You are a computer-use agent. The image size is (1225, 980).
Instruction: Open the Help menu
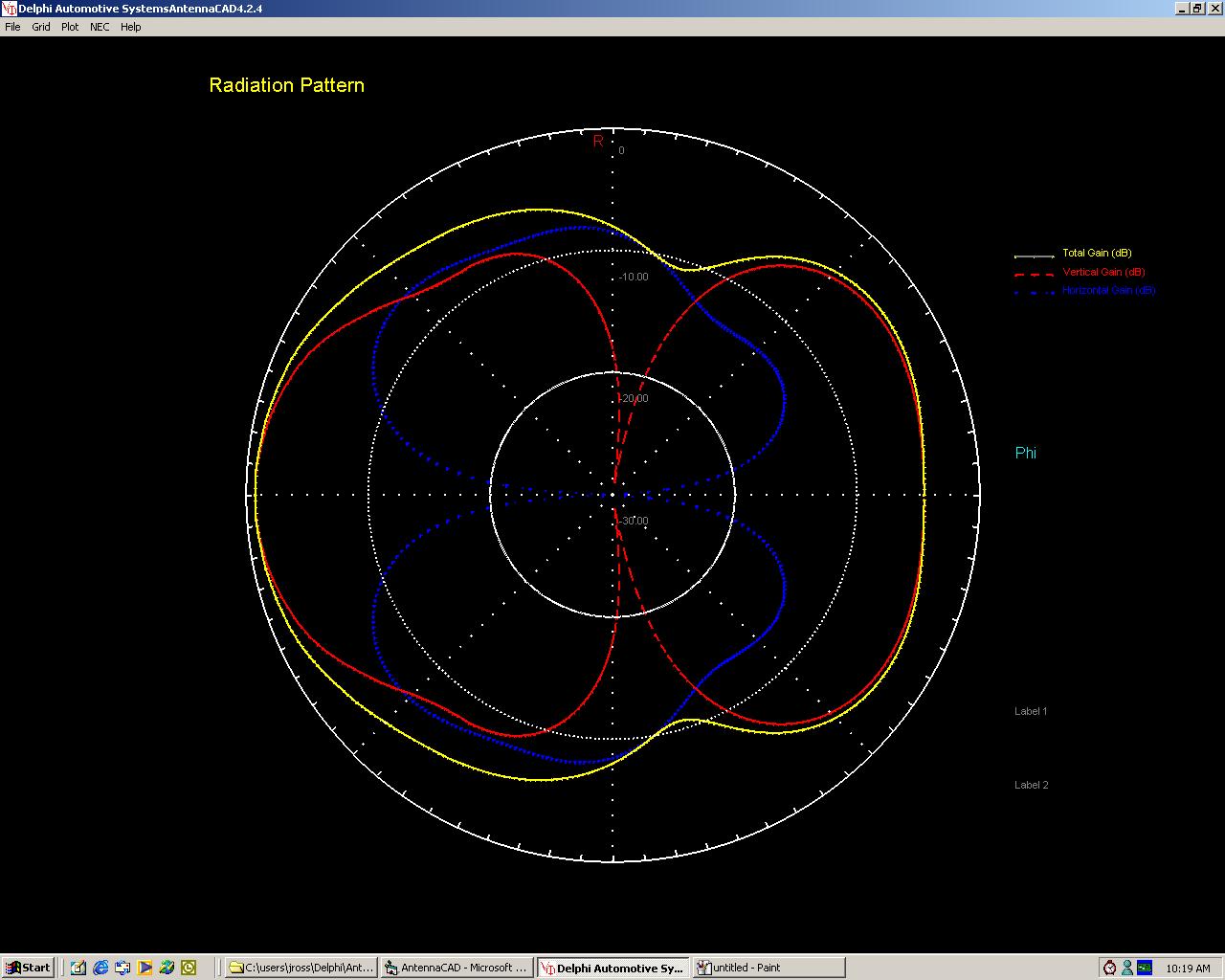pos(131,27)
